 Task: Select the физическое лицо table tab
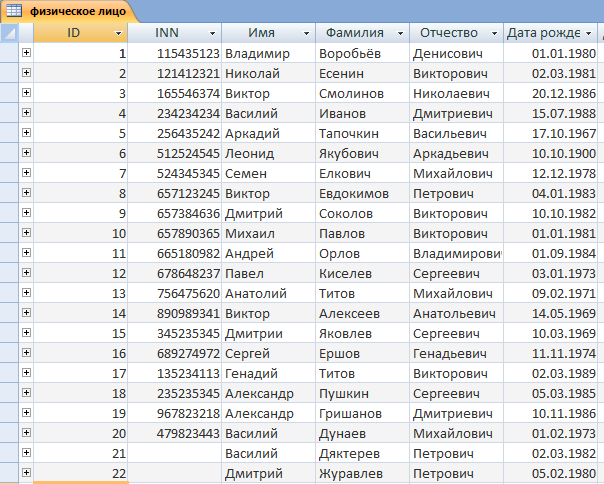pyautogui.click(x=69, y=11)
